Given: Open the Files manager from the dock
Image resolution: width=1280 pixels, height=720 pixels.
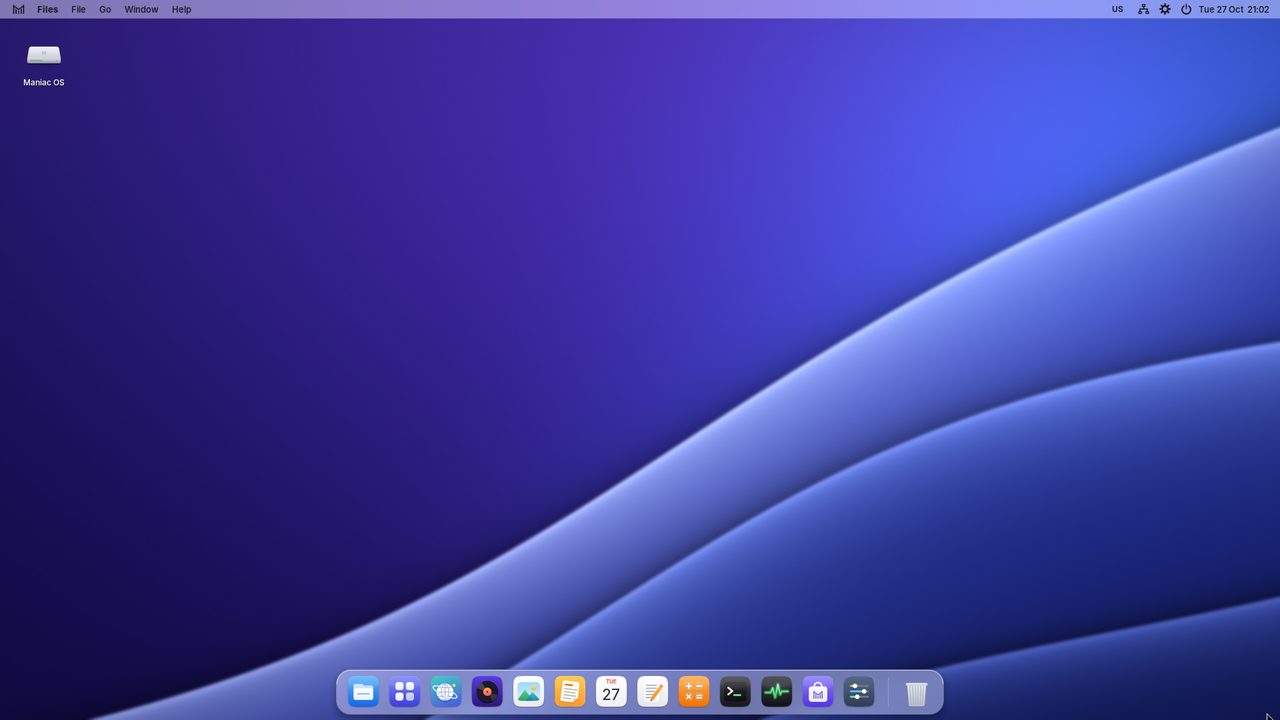Looking at the screenshot, I should (x=363, y=692).
